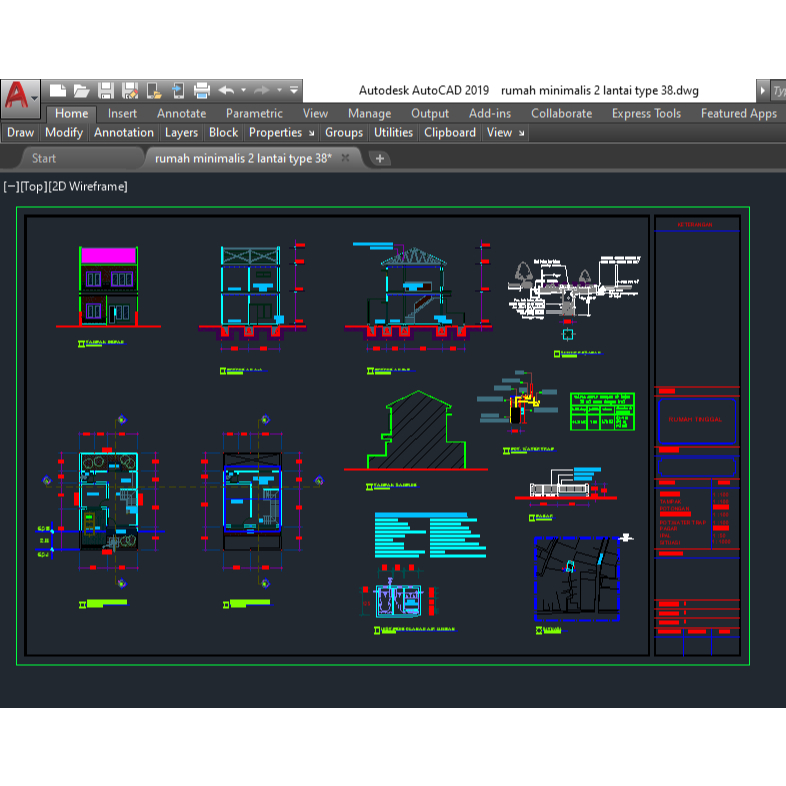Add a new drawing tab with plus button

tap(380, 159)
